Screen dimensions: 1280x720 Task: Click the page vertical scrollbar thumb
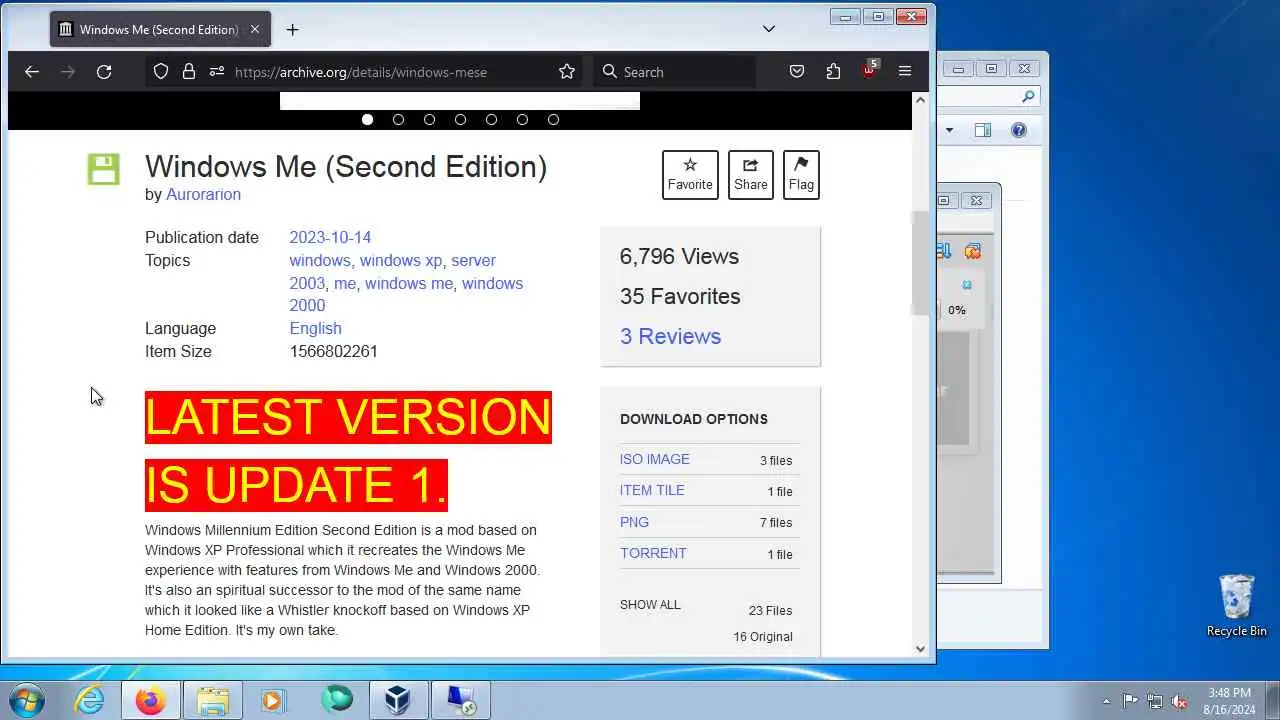tap(921, 263)
